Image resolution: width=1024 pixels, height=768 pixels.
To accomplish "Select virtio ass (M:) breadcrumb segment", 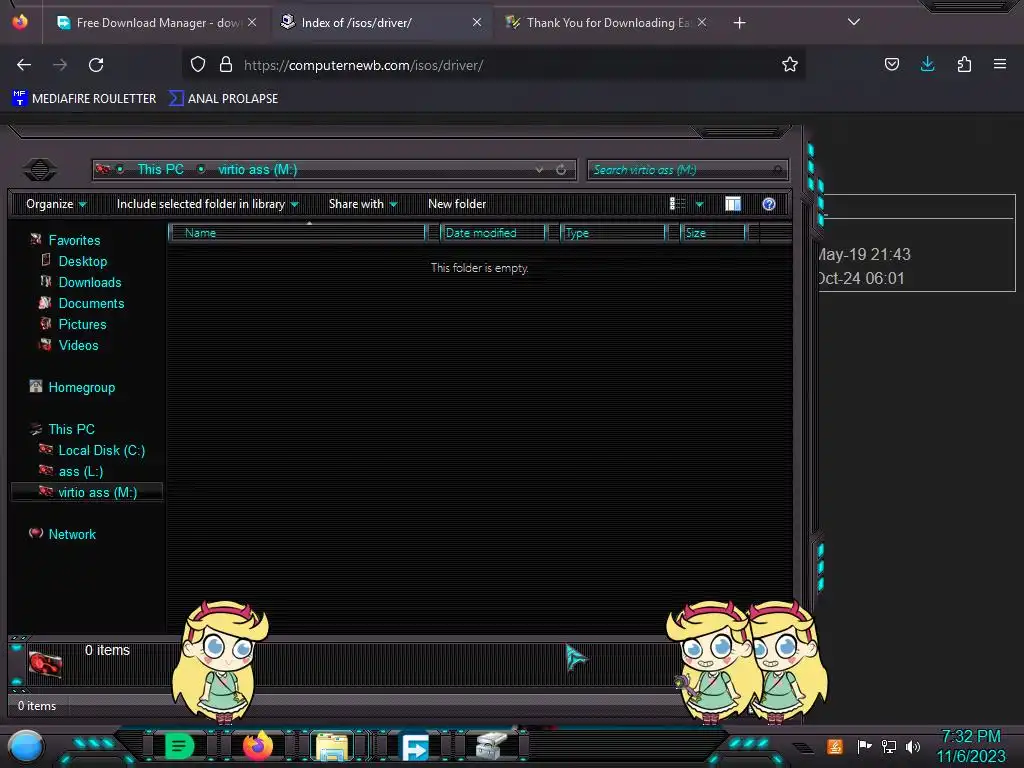I will (257, 170).
